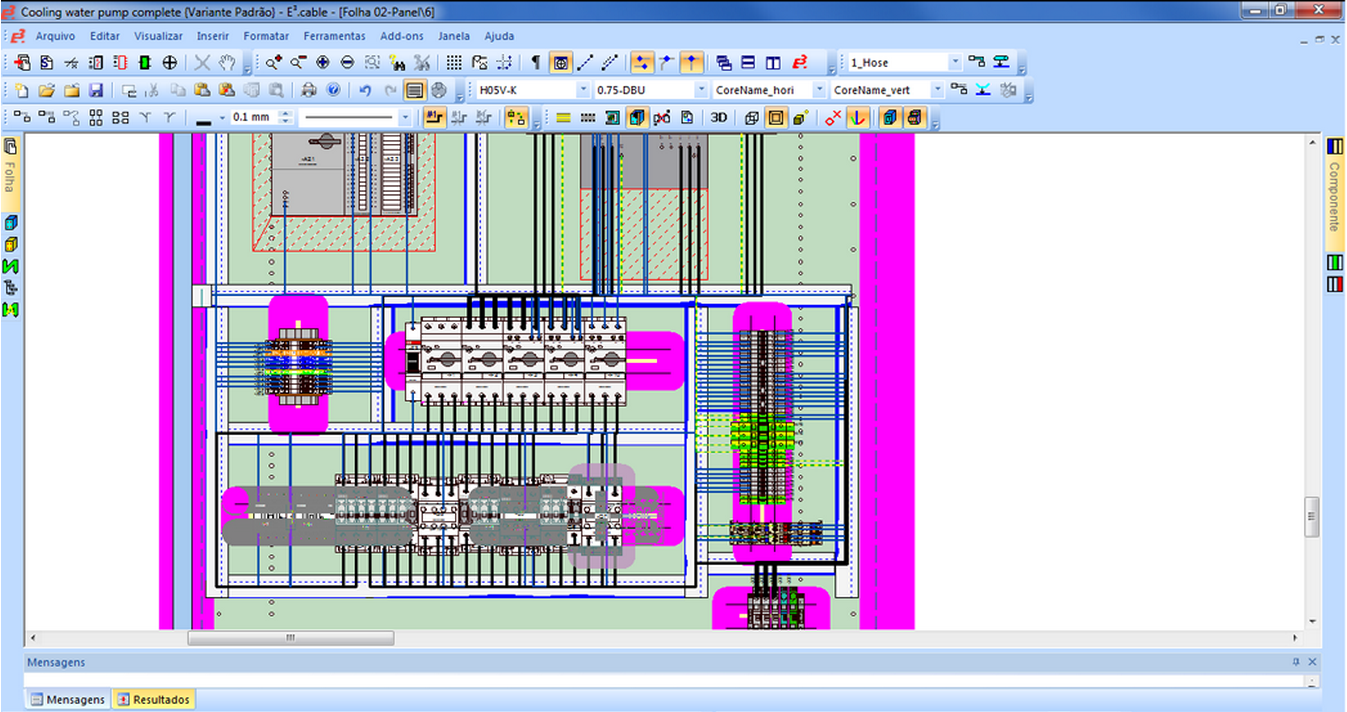
Task: Open the H05V-K wire type dropdown
Action: click(x=583, y=90)
